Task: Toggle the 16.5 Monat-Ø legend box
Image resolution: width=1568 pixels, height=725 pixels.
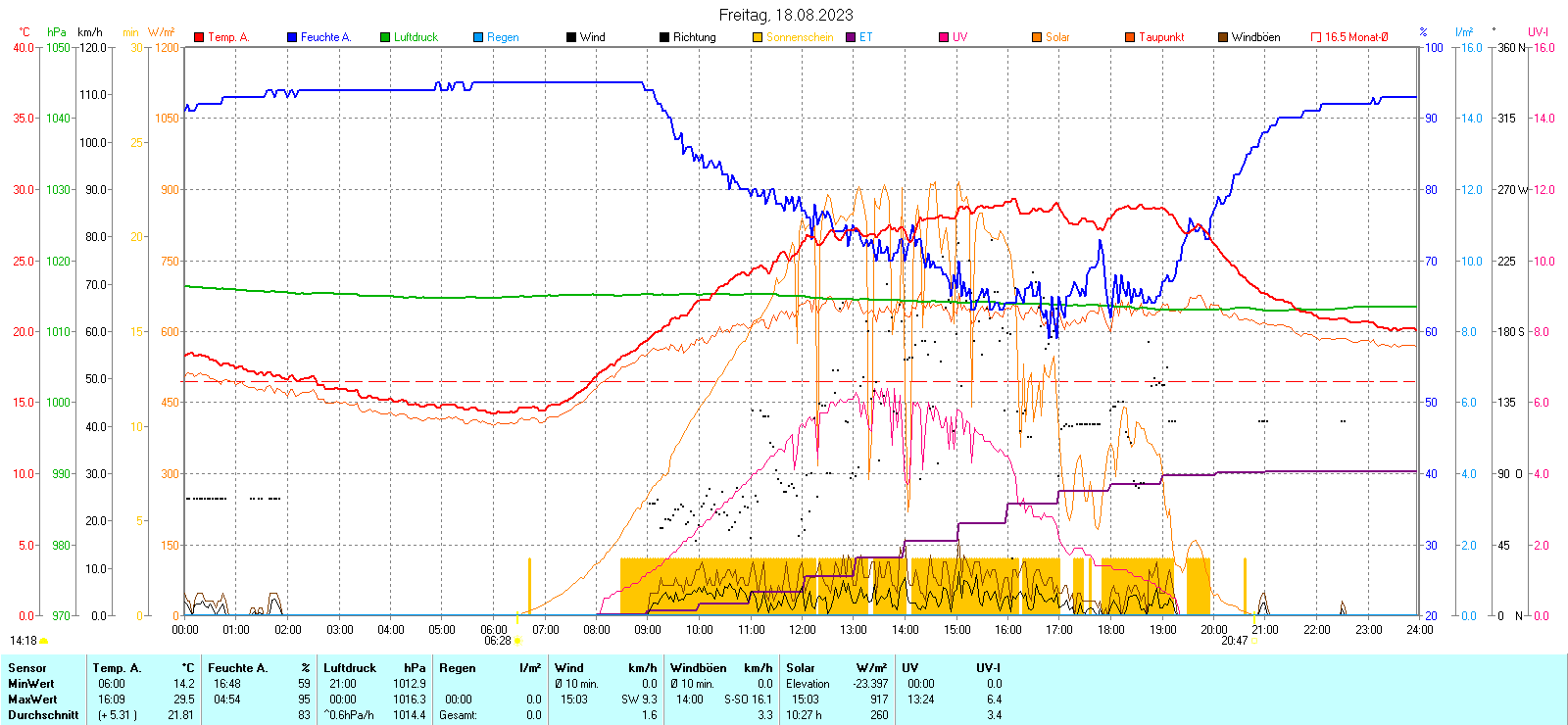Action: pos(1316,37)
